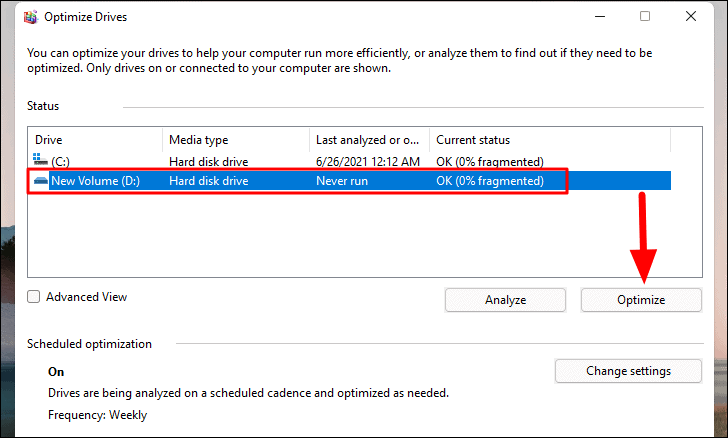Viewport: 728px width, 438px height.
Task: Open Change settings for scheduled optimization
Action: tap(628, 371)
